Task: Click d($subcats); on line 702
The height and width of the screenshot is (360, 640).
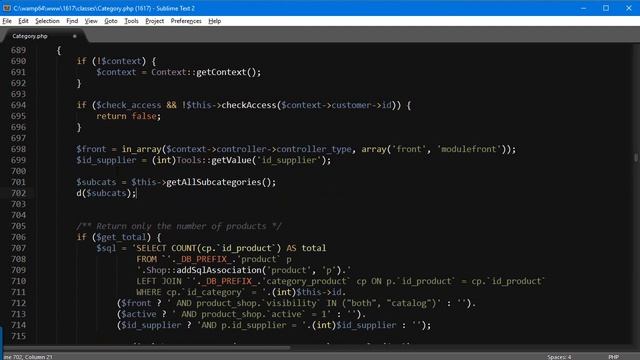Action: coord(106,193)
